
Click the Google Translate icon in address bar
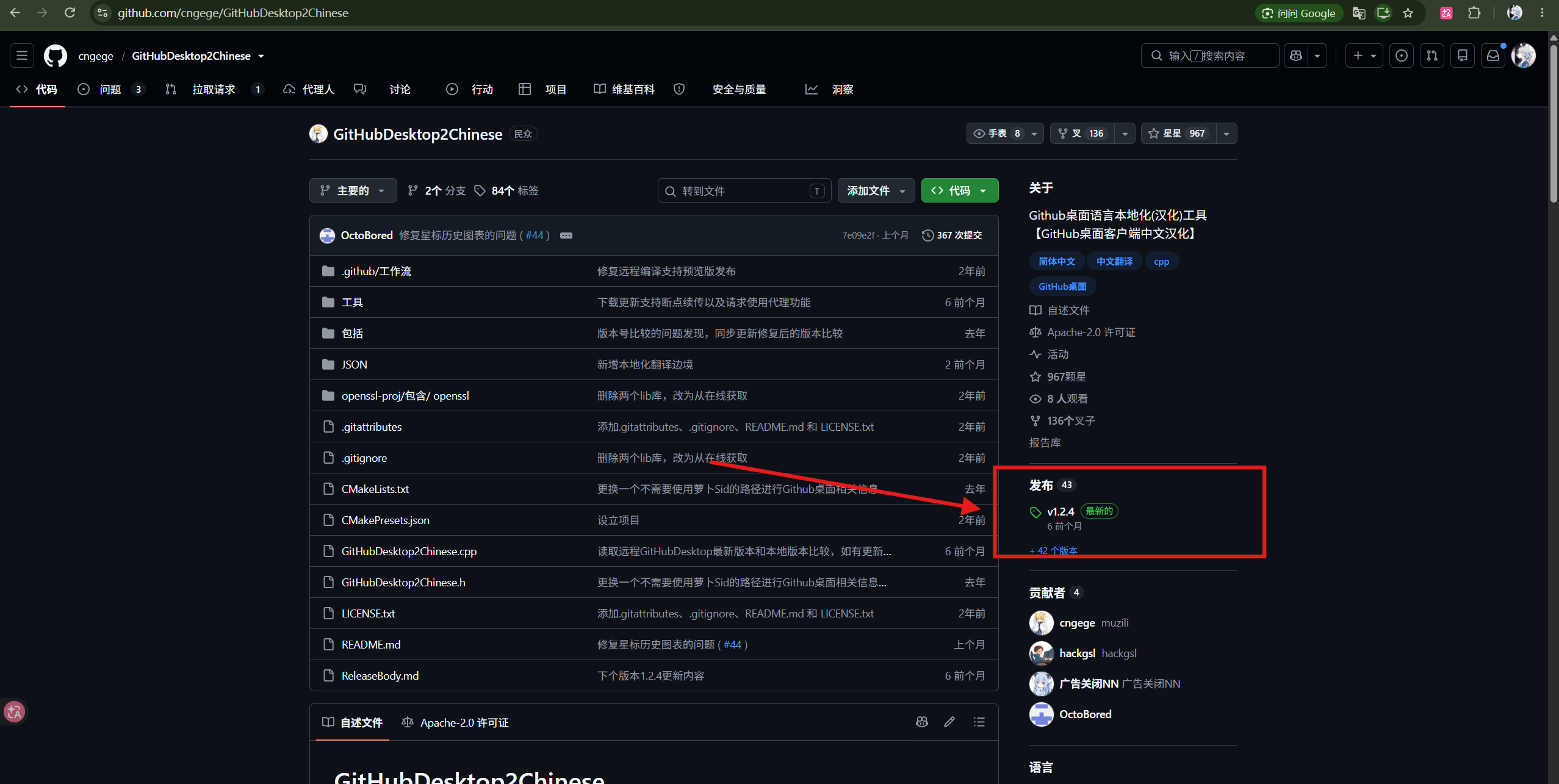click(x=1358, y=13)
